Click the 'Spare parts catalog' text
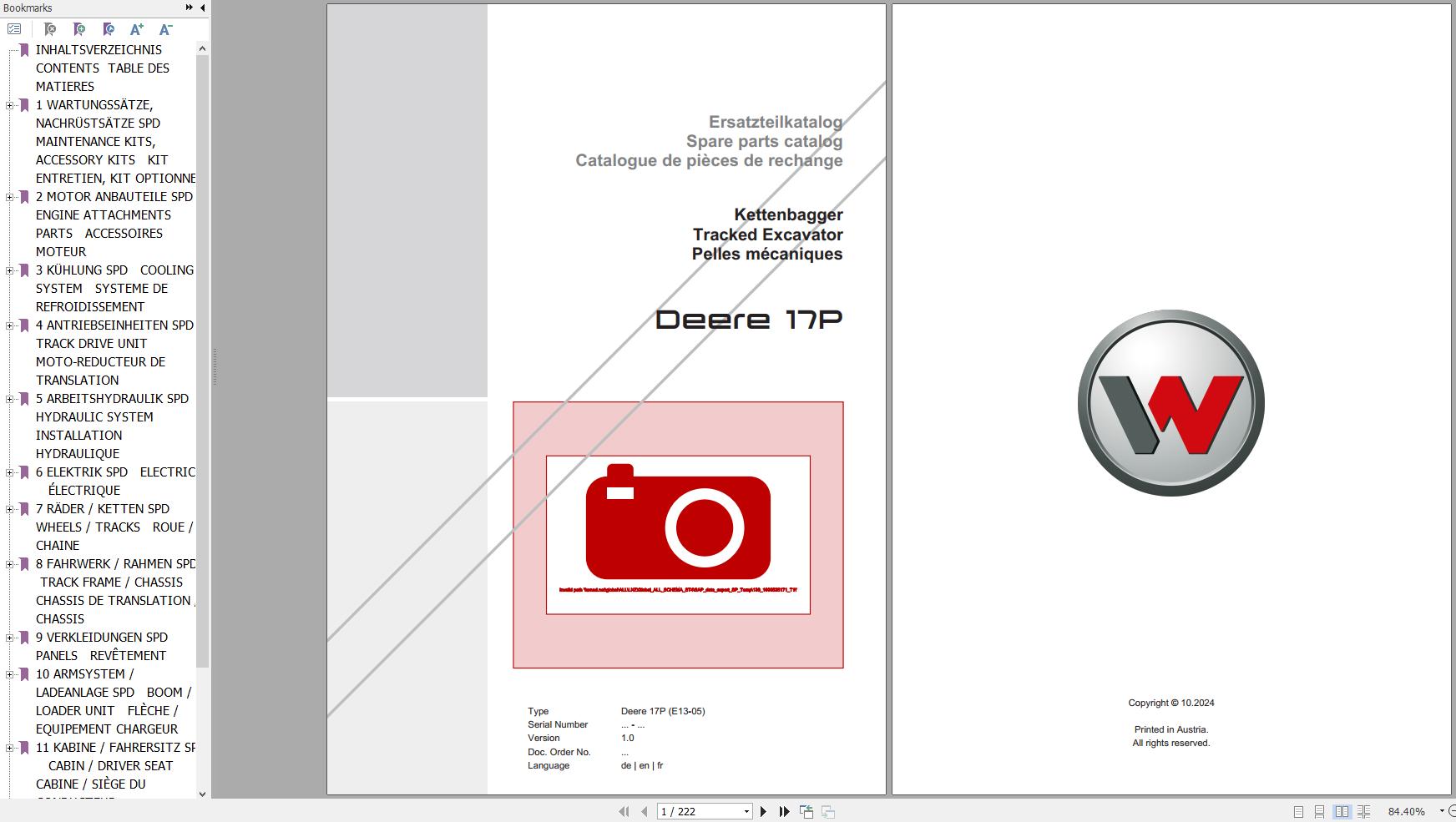 [x=765, y=141]
